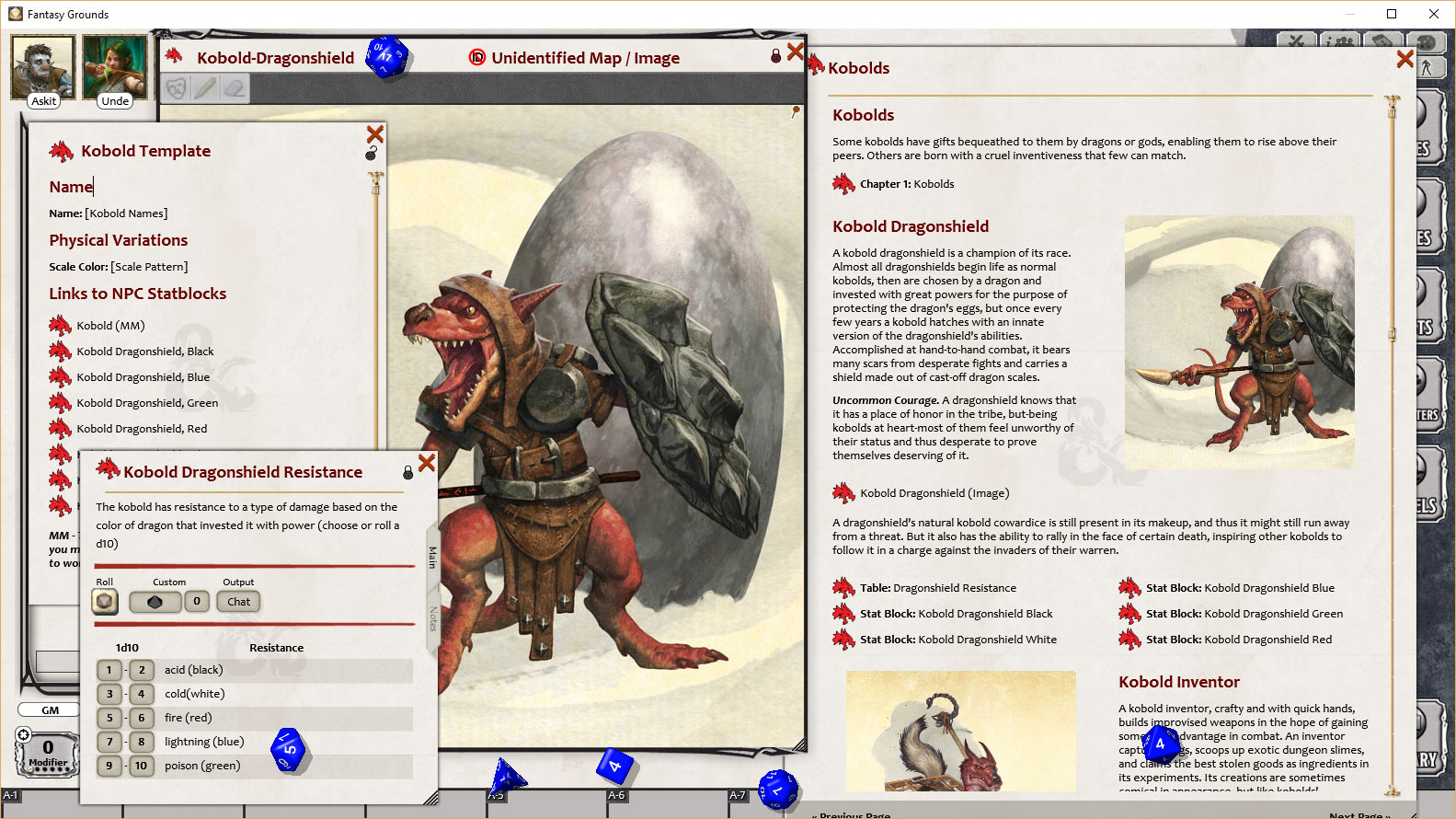This screenshot has width=1456, height=819.
Task: Toggle the Output Chat setting
Action: tap(238, 602)
